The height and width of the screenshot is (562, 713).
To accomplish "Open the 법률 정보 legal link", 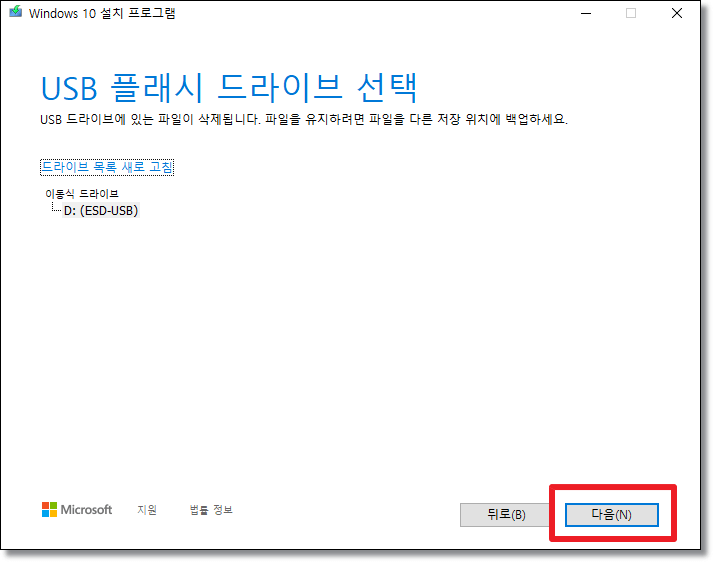I will click(211, 510).
